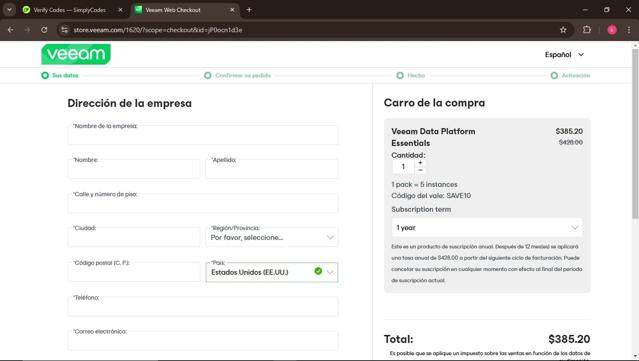Go back with the browser back arrow
Image resolution: width=639 pixels, height=361 pixels.
click(x=11, y=30)
